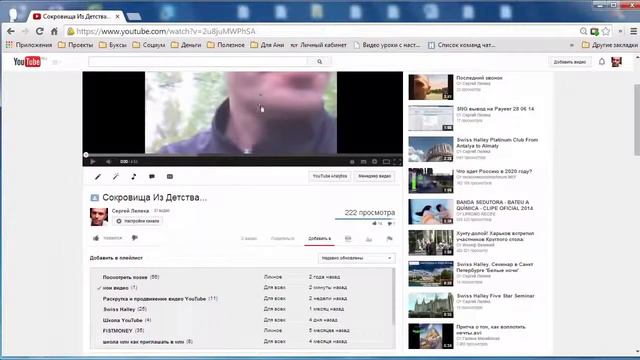Open the annotations speech bubble tool
The height and width of the screenshot is (360, 640).
click(x=152, y=176)
